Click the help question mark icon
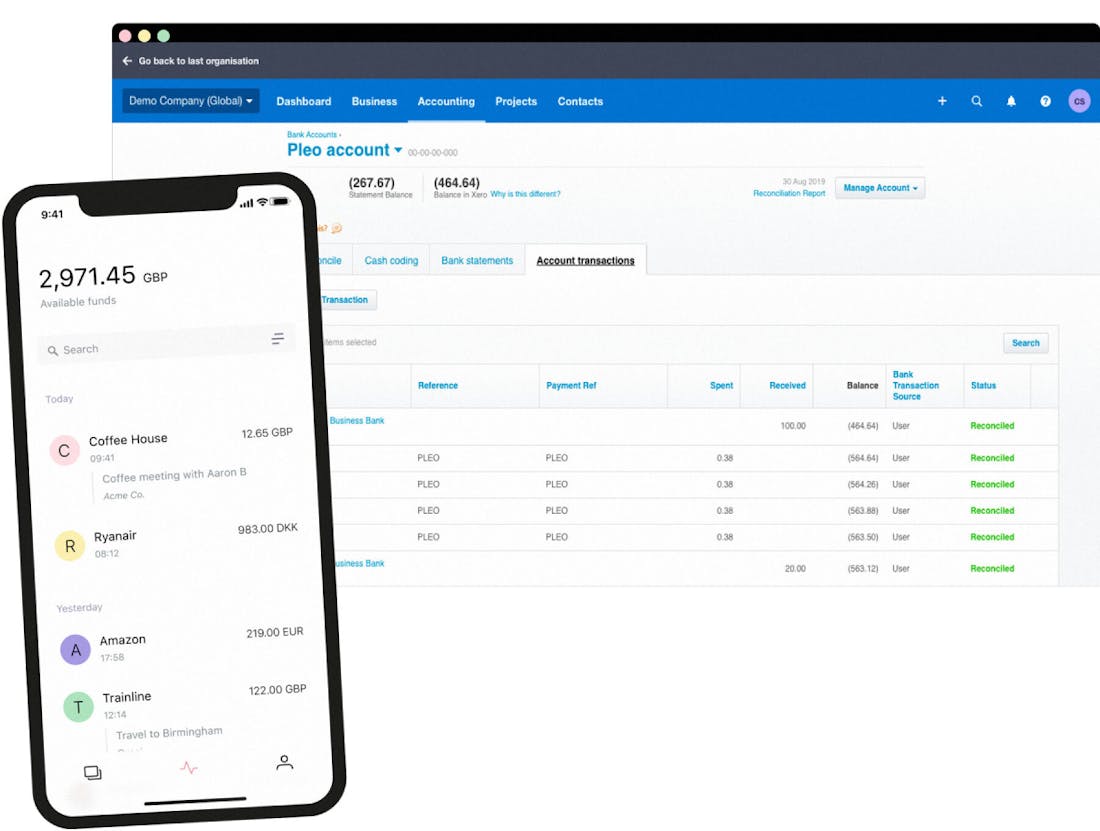Image resolution: width=1100 pixels, height=831 pixels. pos(1045,101)
